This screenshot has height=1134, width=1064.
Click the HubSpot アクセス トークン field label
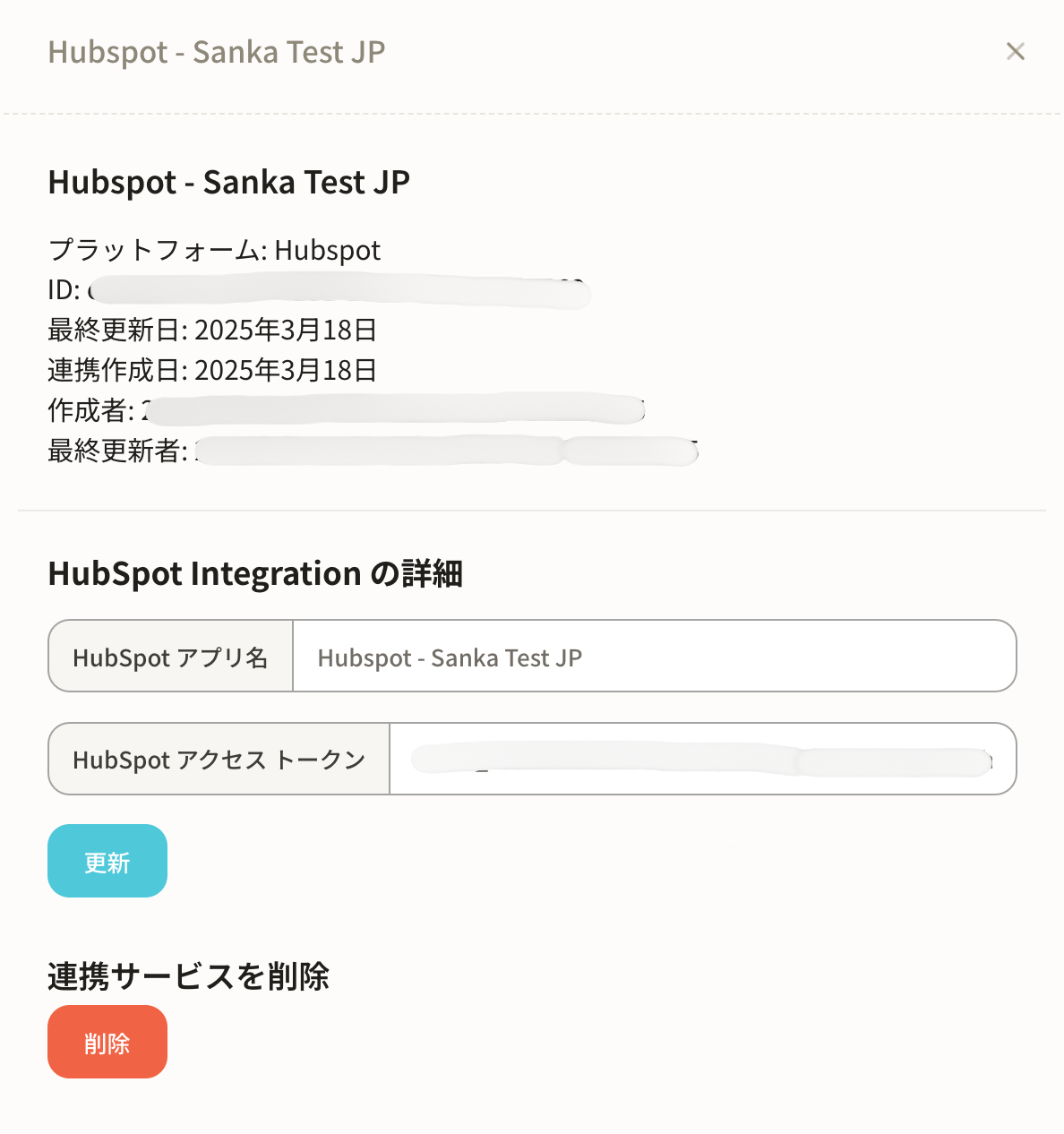pos(219,760)
